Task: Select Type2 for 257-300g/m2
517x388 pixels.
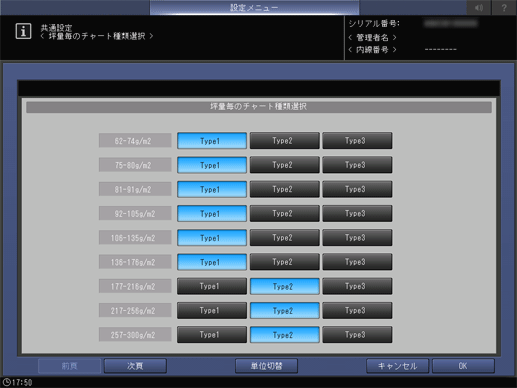Action: [284, 335]
